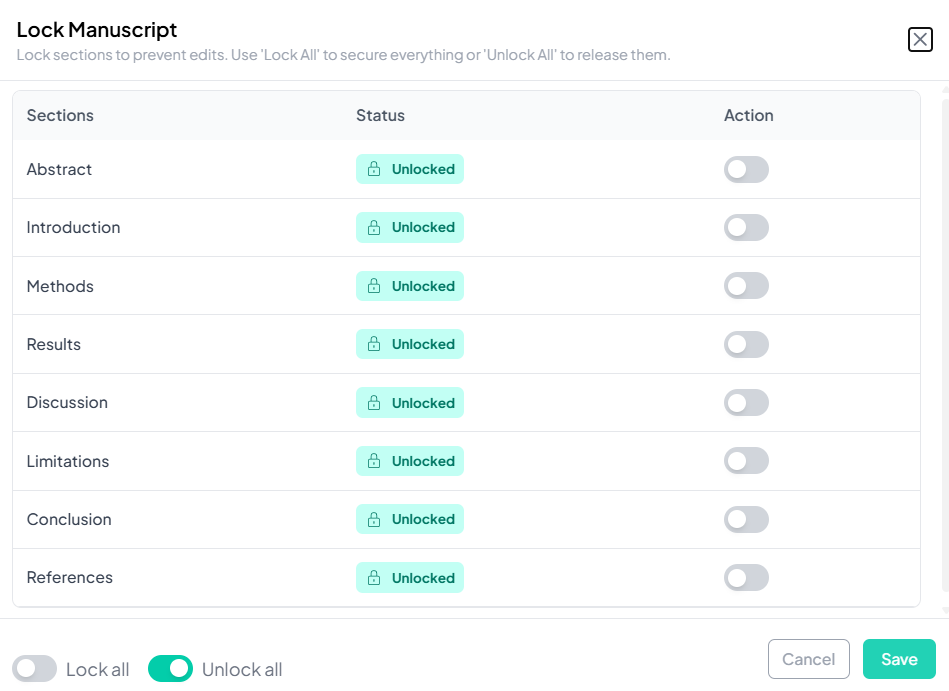Toggle the References section lock switch

(x=746, y=578)
